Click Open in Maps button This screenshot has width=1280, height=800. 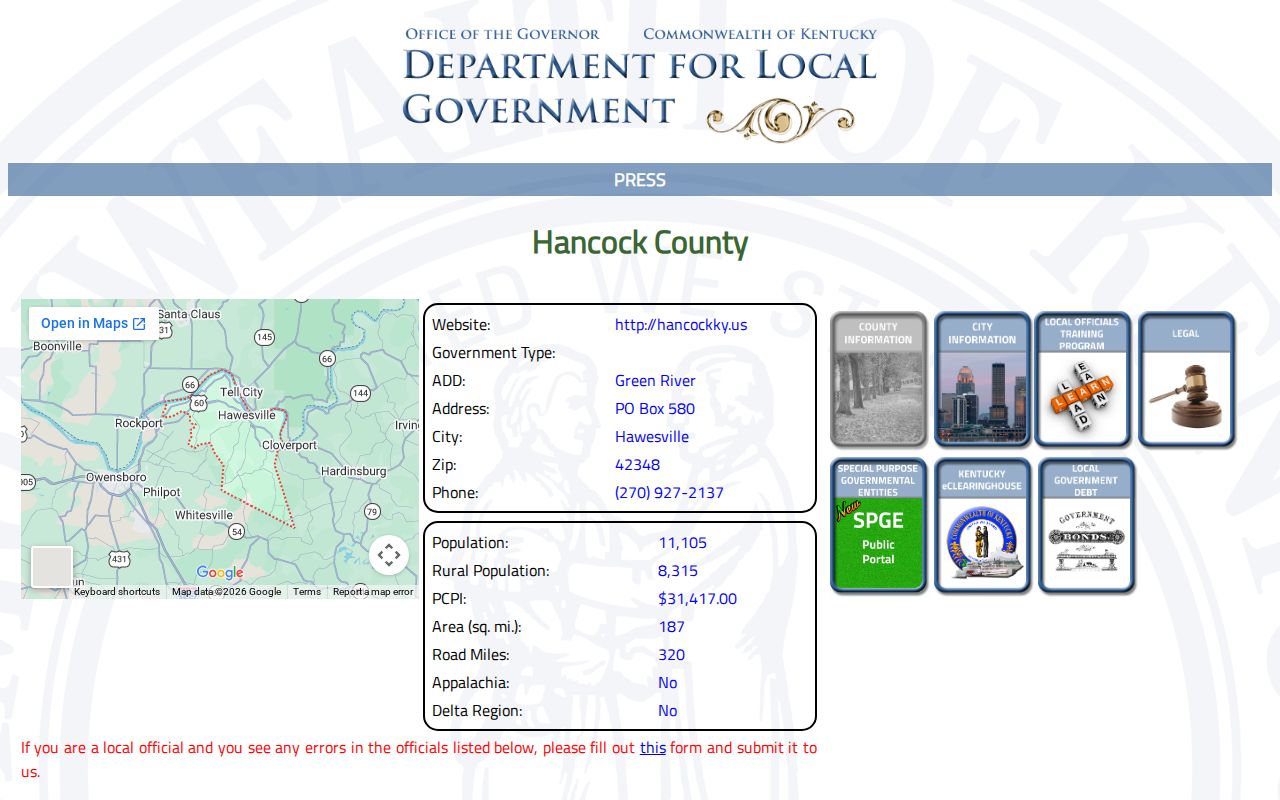point(93,323)
